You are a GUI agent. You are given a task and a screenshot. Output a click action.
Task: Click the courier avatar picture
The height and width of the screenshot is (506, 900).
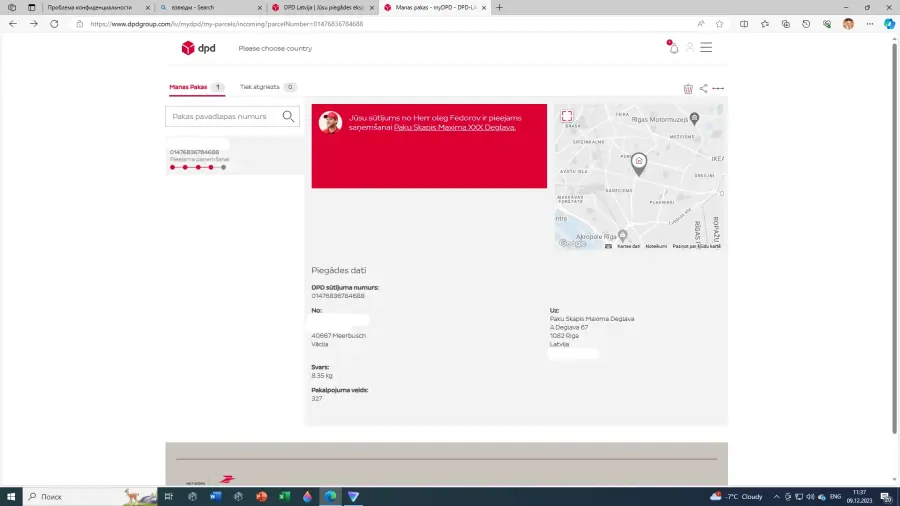click(330, 122)
